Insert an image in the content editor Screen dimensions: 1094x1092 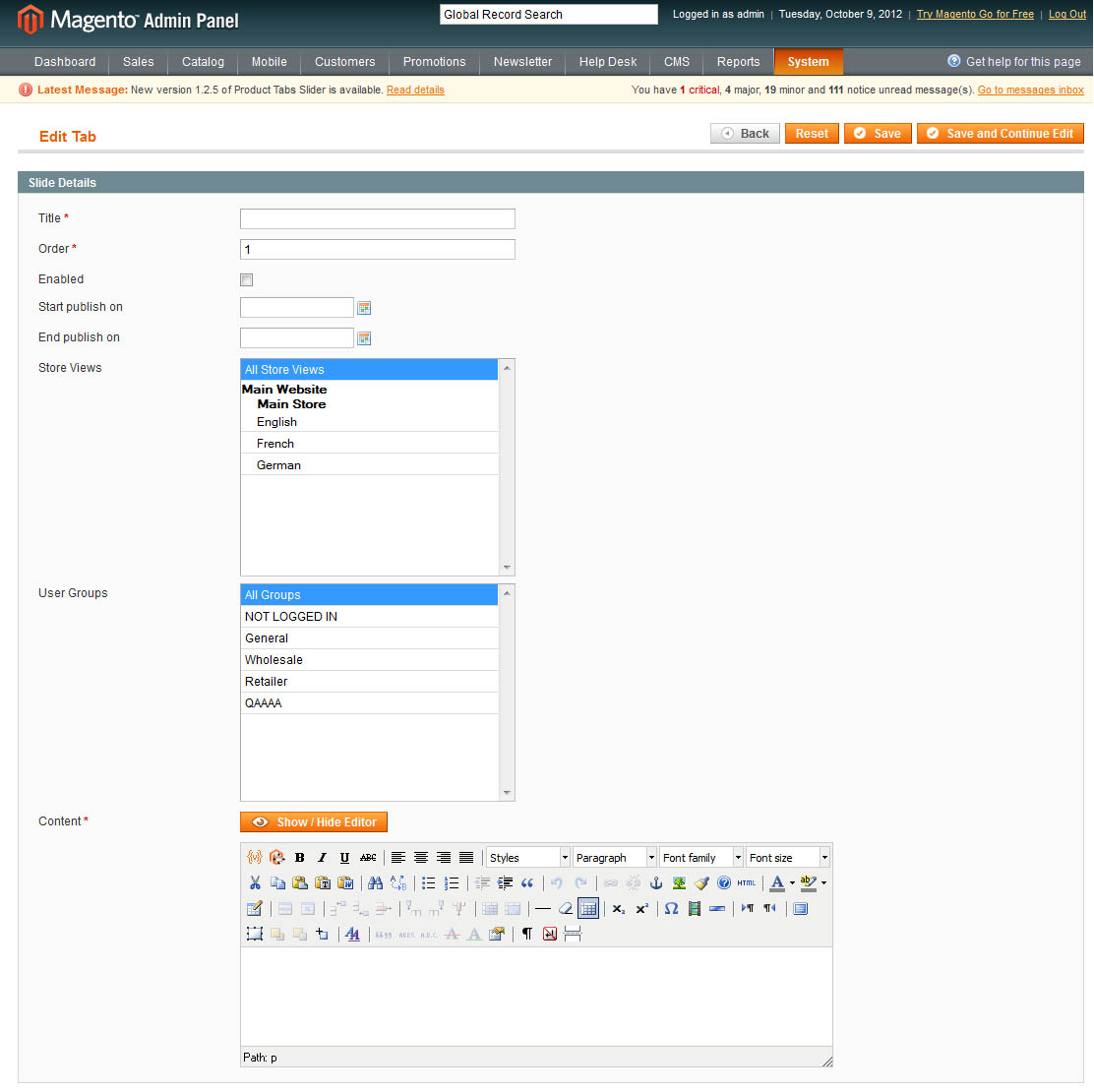678,882
